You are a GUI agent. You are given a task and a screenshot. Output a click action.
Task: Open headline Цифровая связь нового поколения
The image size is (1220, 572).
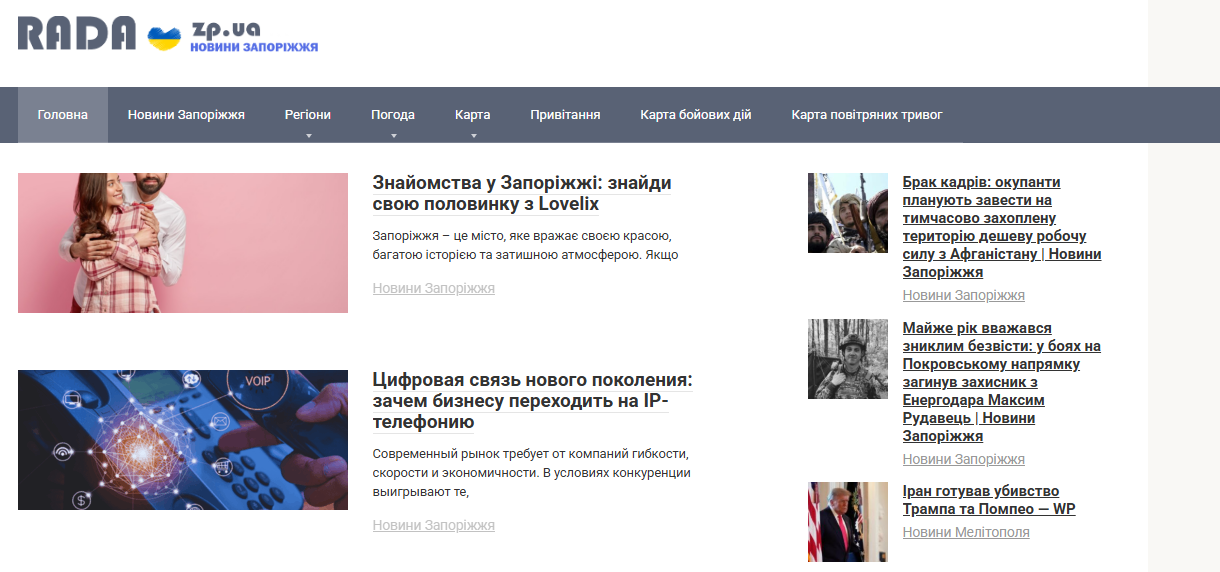[532, 401]
